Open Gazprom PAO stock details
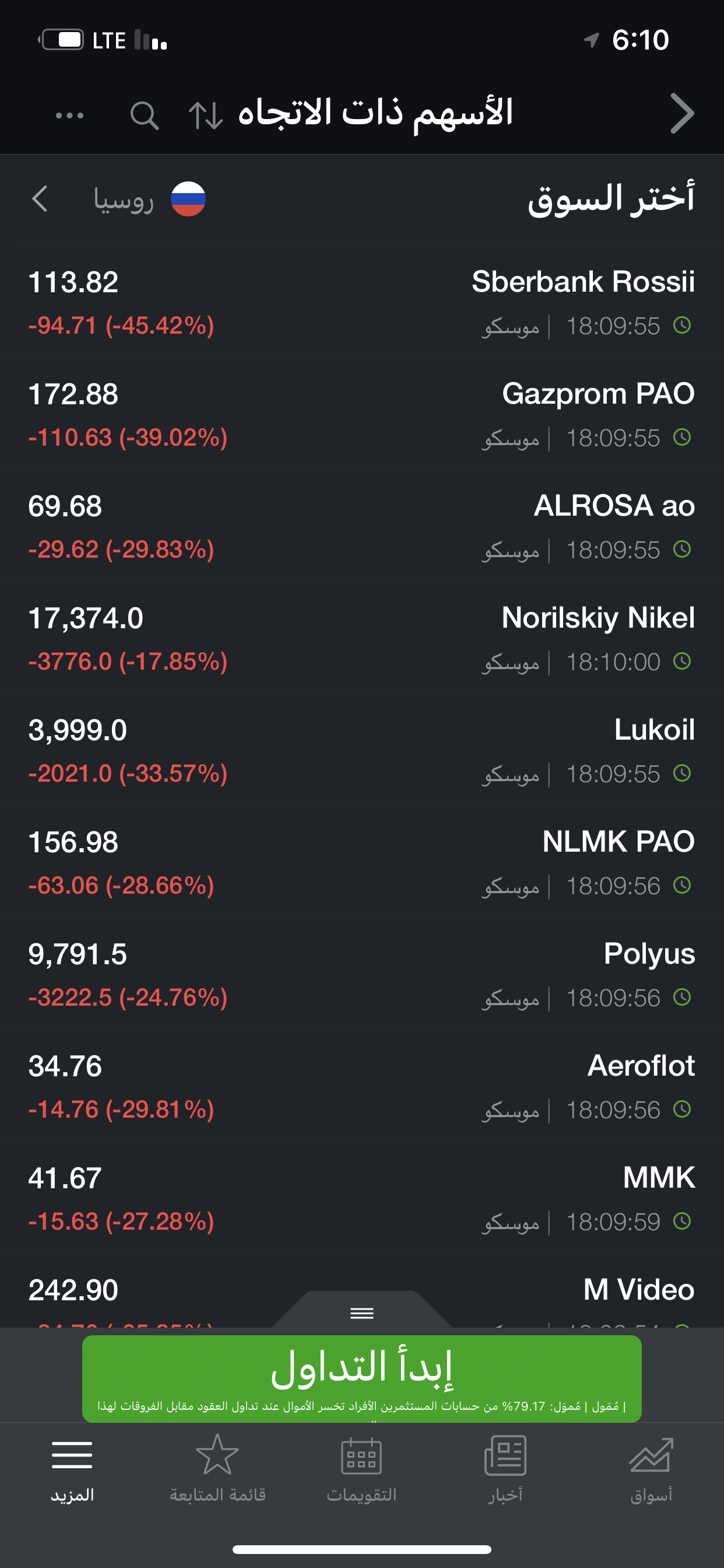This screenshot has width=724, height=1568. tap(362, 411)
